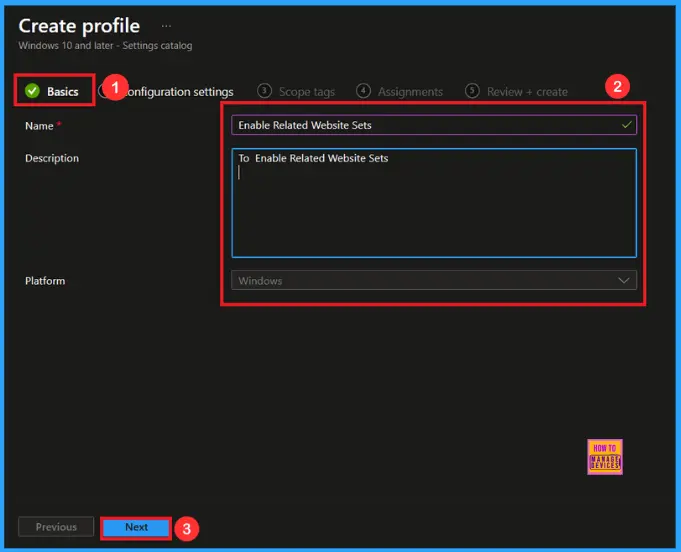
Task: Click the step 4 circle icon for Assignments
Action: [x=363, y=91]
